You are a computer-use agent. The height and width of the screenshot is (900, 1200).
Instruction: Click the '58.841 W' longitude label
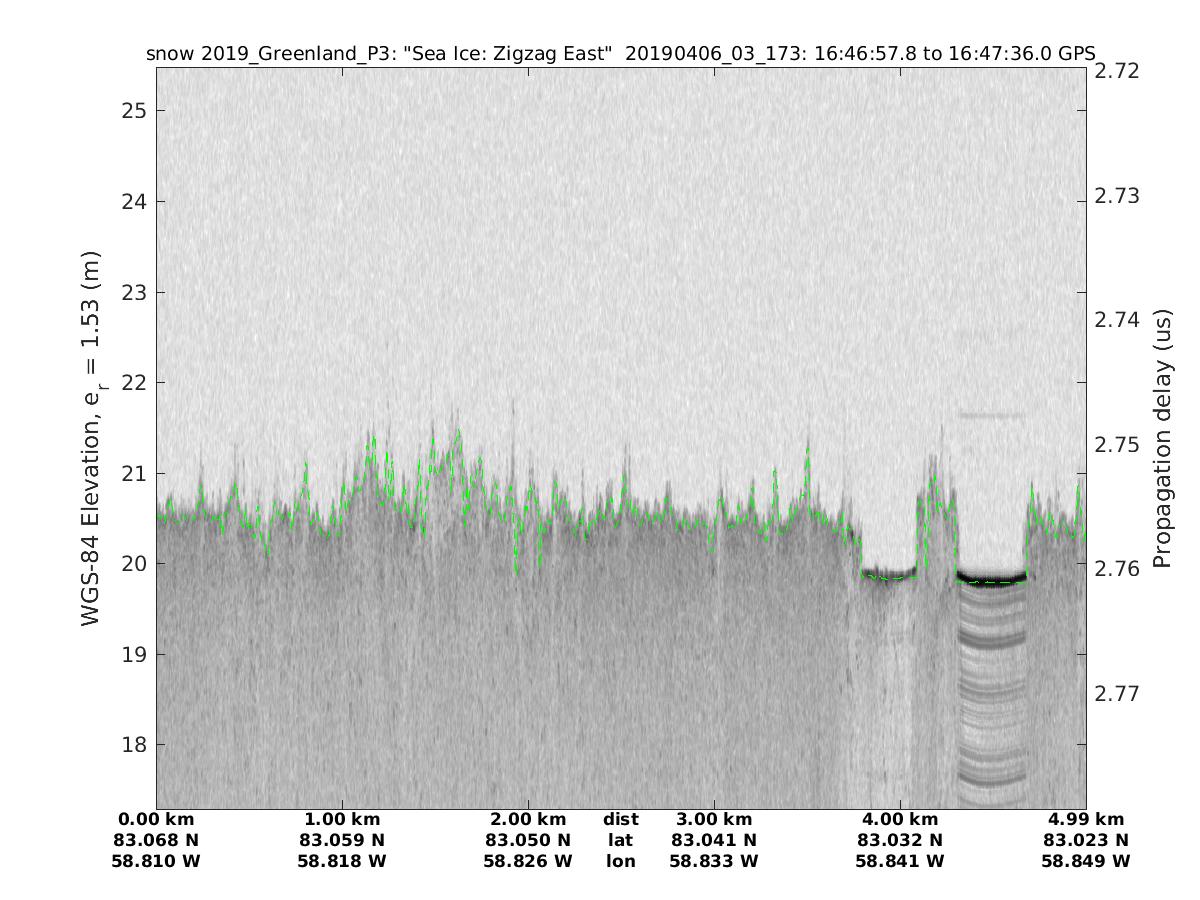tap(900, 861)
